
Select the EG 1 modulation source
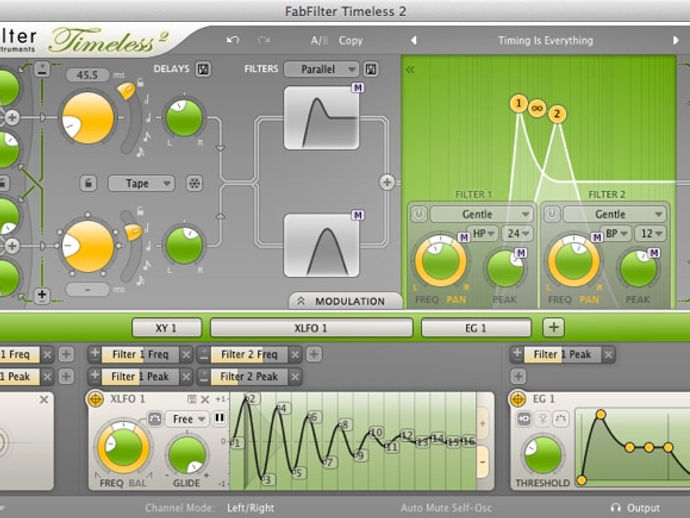(476, 328)
